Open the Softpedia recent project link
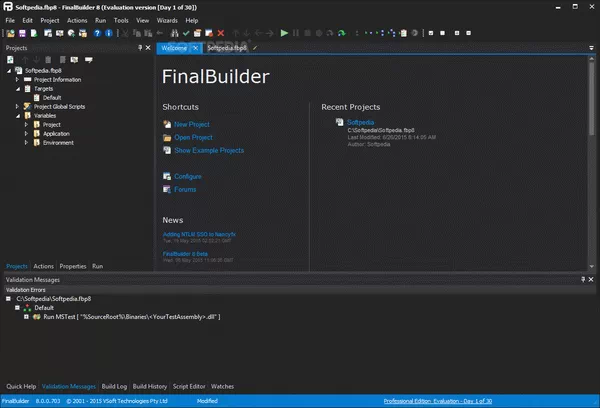Screen dimensions: 600x408 [x=360, y=122]
